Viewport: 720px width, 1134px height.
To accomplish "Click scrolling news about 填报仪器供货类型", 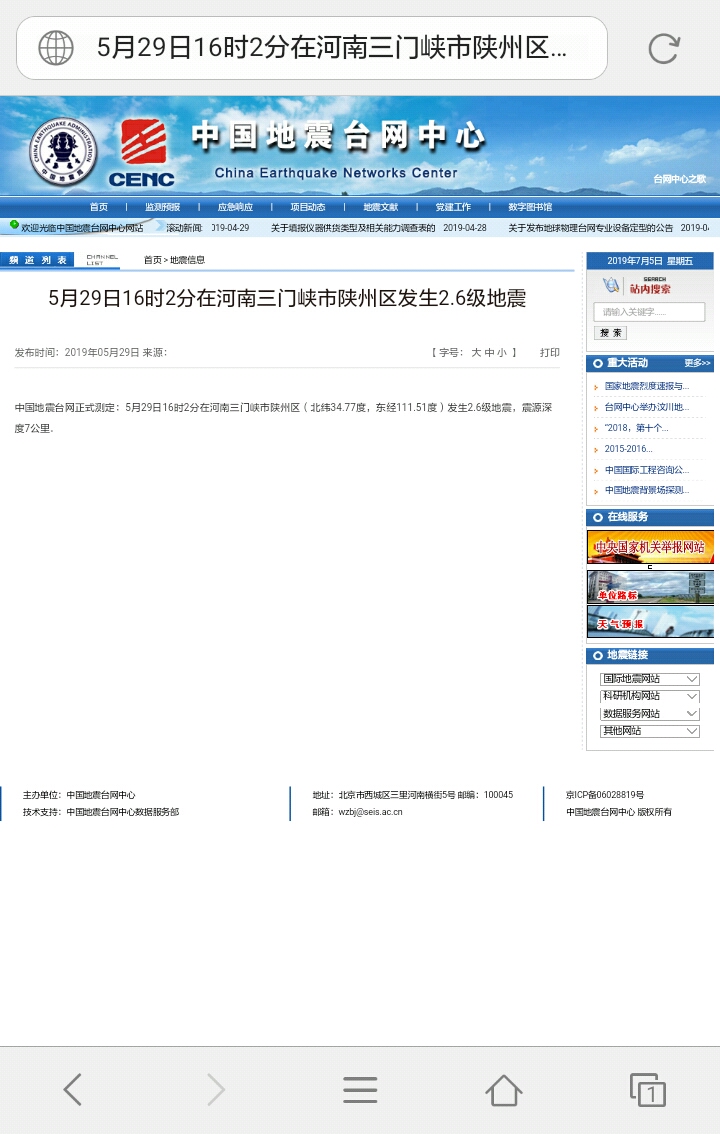I will coord(353,228).
